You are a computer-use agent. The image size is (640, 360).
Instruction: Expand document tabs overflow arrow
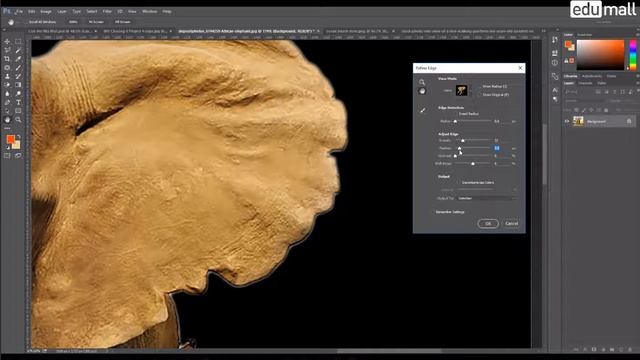[543, 31]
